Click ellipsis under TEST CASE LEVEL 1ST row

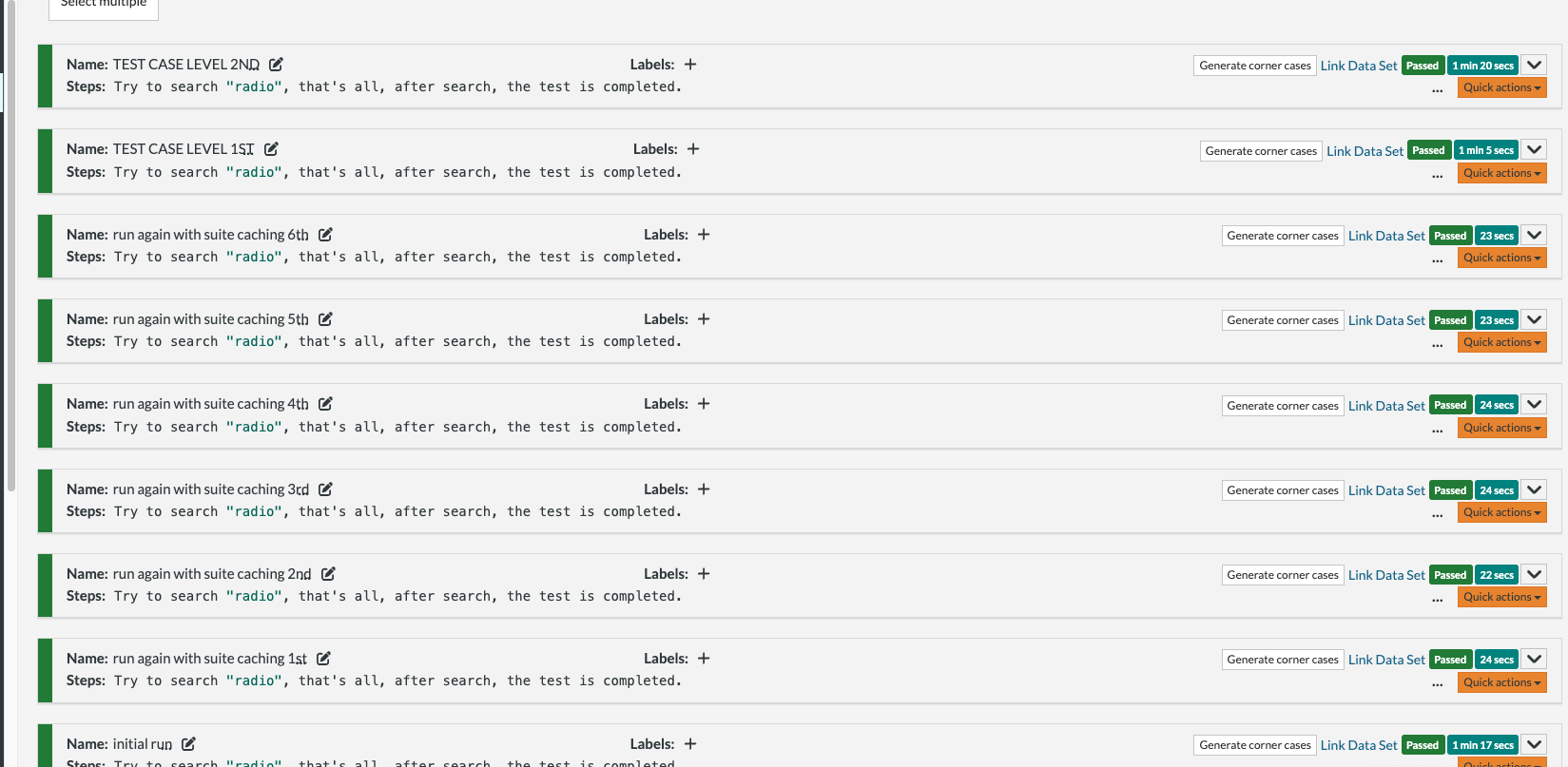point(1437,176)
